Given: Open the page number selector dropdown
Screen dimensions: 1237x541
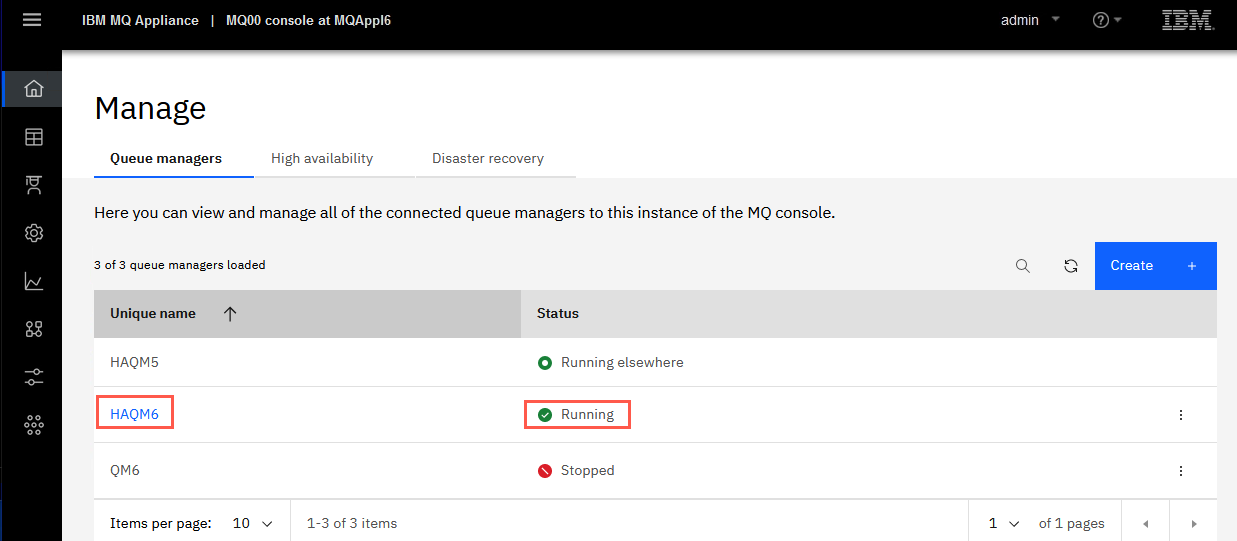Looking at the screenshot, I should point(1003,523).
